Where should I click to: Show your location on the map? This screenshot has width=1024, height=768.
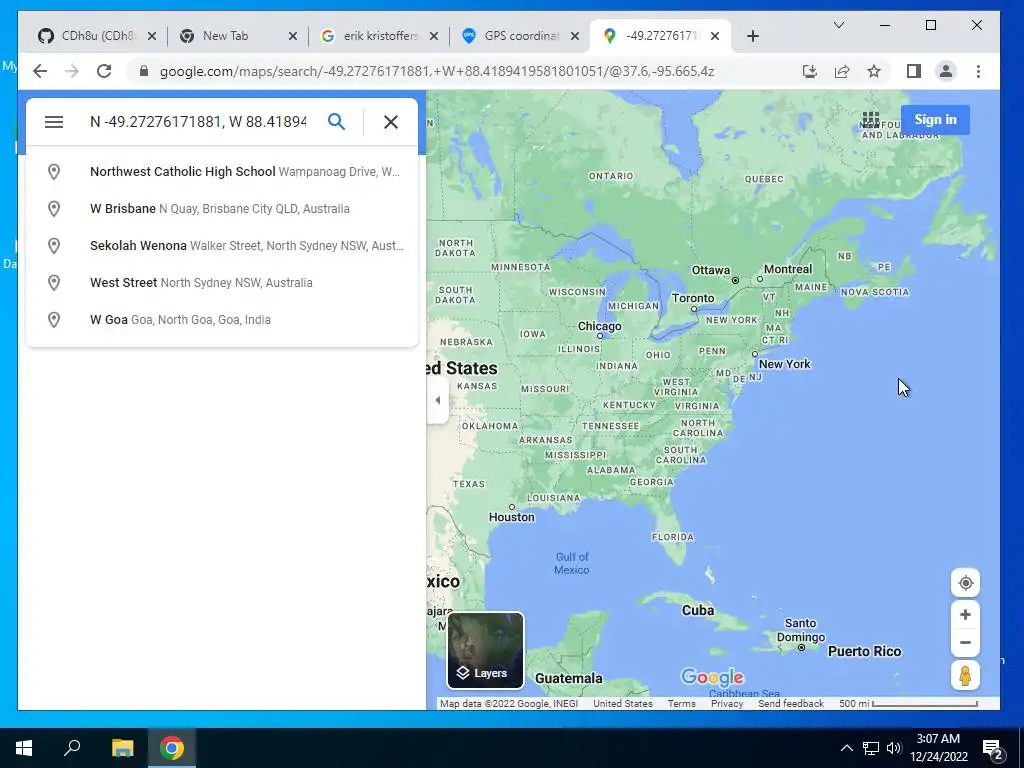(965, 583)
